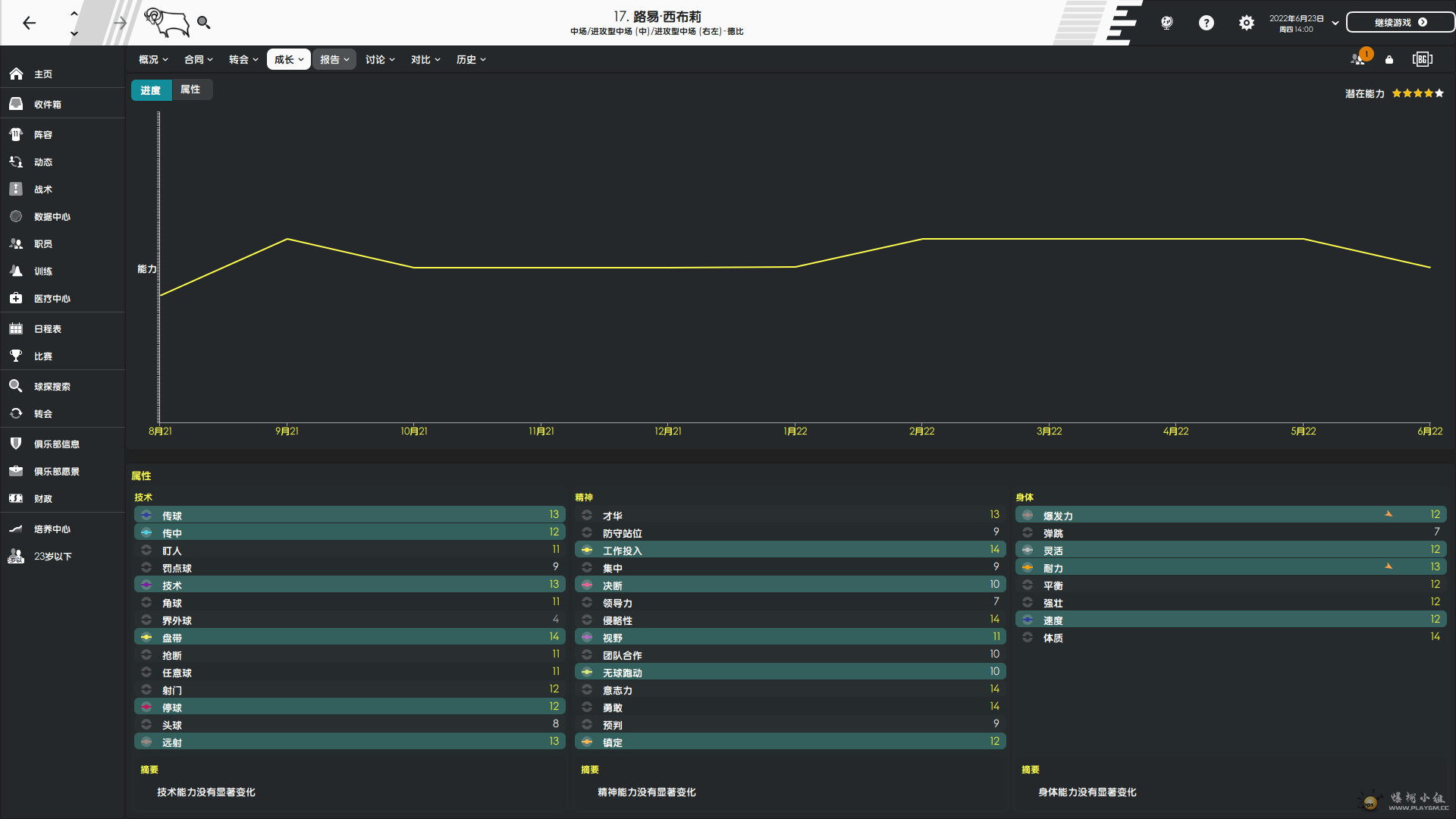The image size is (1456, 819).
Task: Open the settings gear icon
Action: tap(1246, 23)
